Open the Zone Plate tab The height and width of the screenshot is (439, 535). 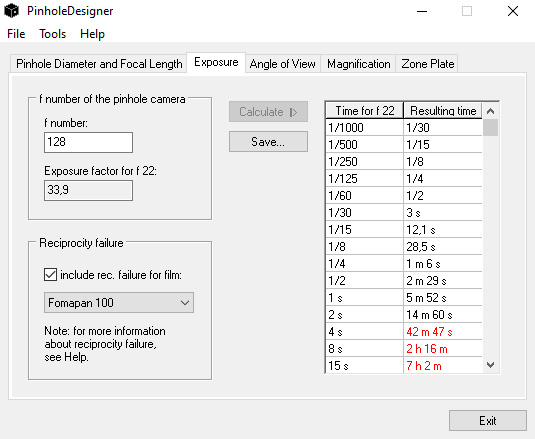(x=427, y=64)
